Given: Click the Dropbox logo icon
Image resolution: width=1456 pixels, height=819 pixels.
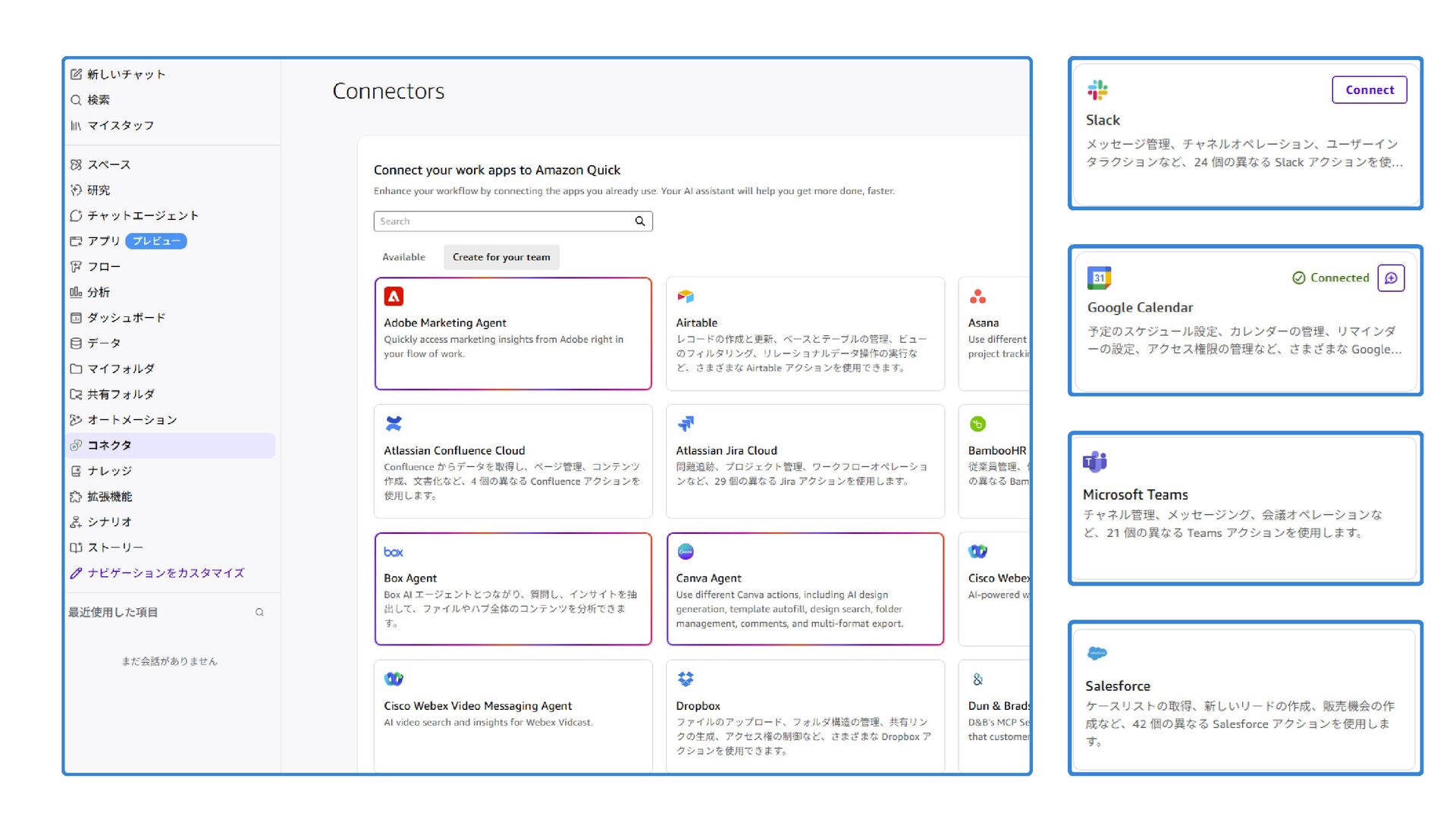Looking at the screenshot, I should pos(686,679).
